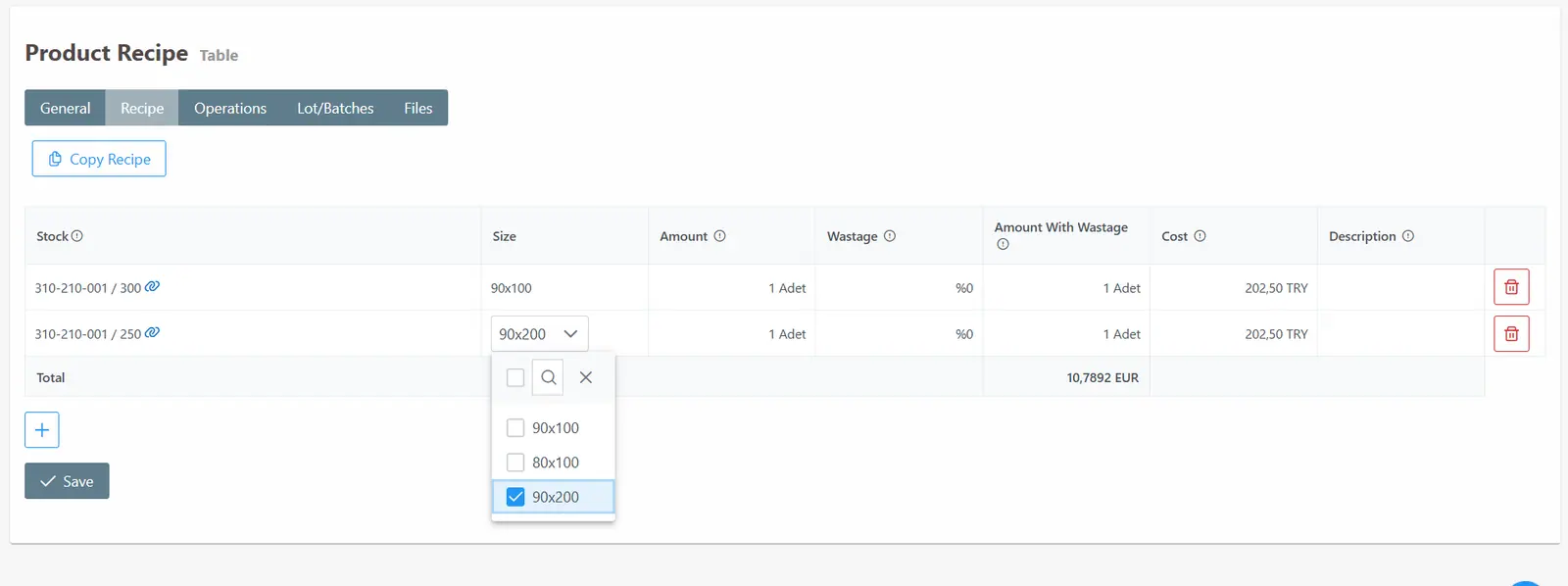Open link icon next to 310-210-001 / 250
Screen dimensions: 1568x586
(152, 333)
